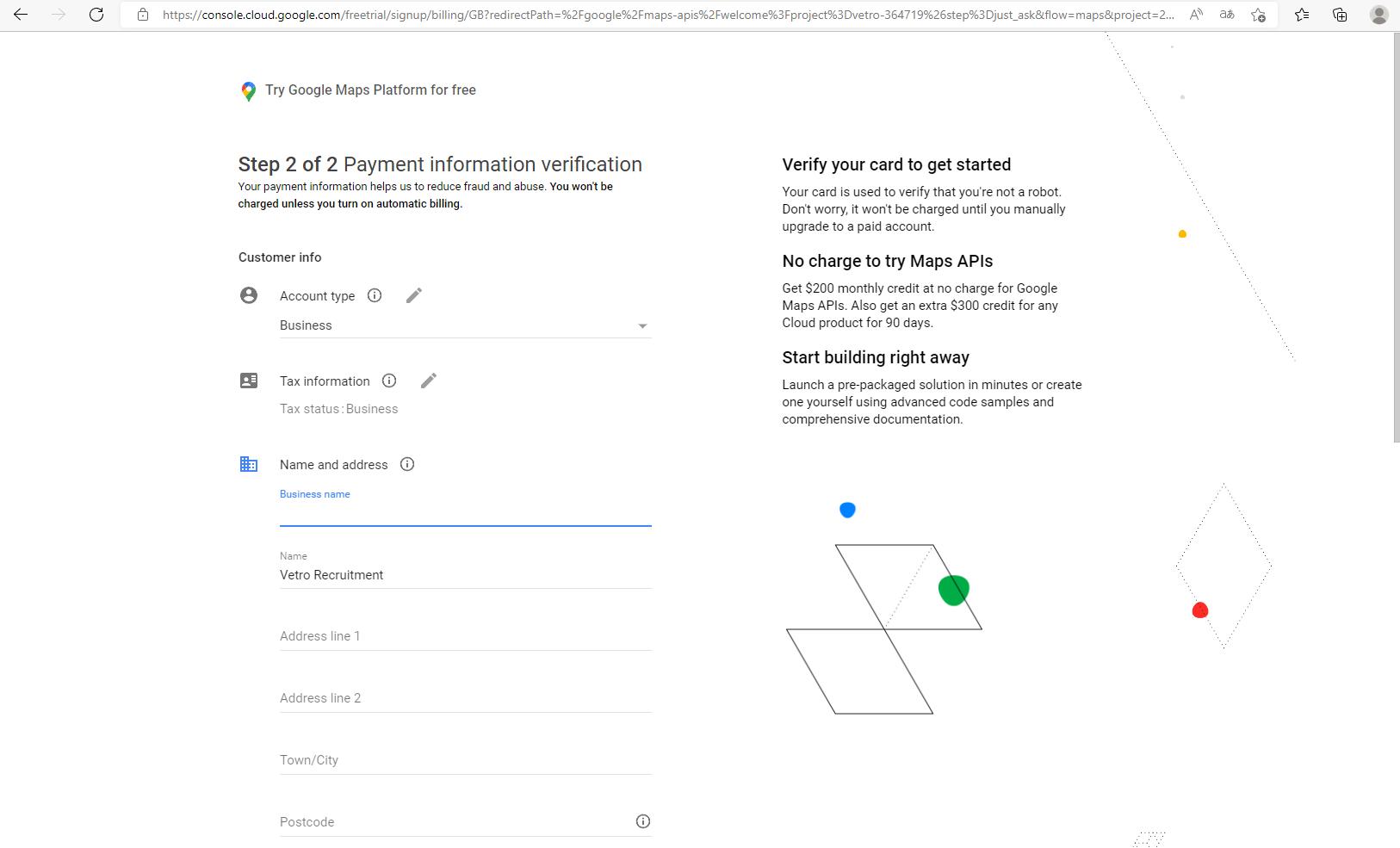Click the 'Tax status: Business' text
This screenshot has width=1400, height=848.
[338, 409]
